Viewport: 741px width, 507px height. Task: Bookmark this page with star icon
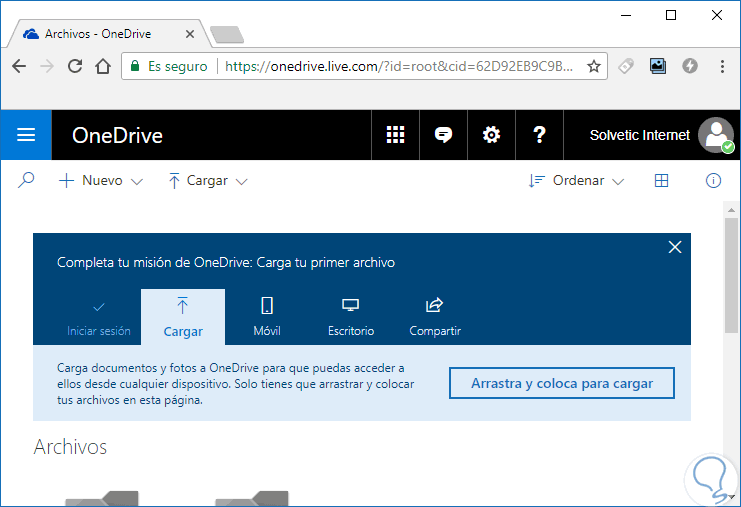(594, 66)
